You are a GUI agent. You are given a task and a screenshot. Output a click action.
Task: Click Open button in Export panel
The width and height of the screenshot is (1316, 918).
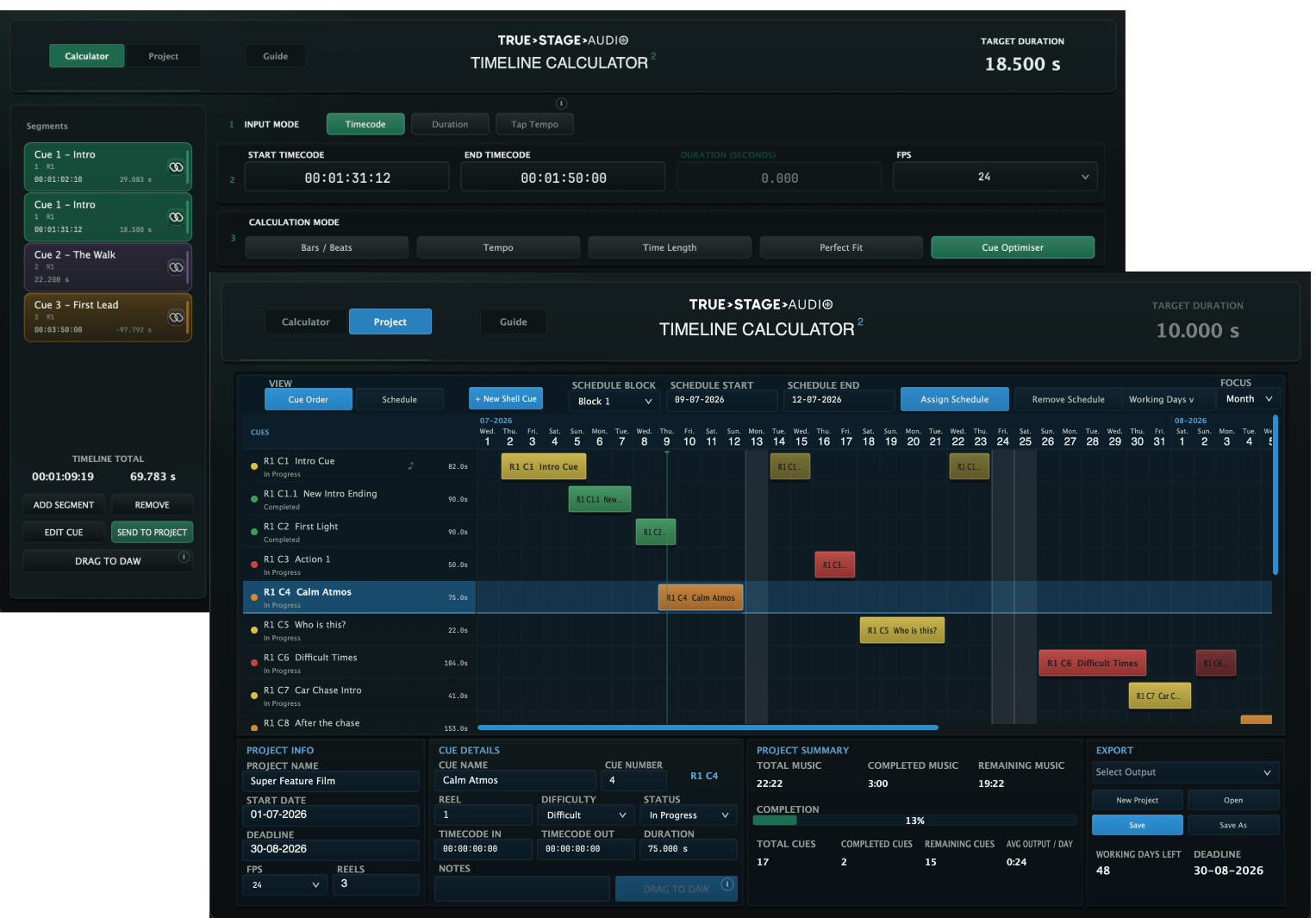point(1233,800)
